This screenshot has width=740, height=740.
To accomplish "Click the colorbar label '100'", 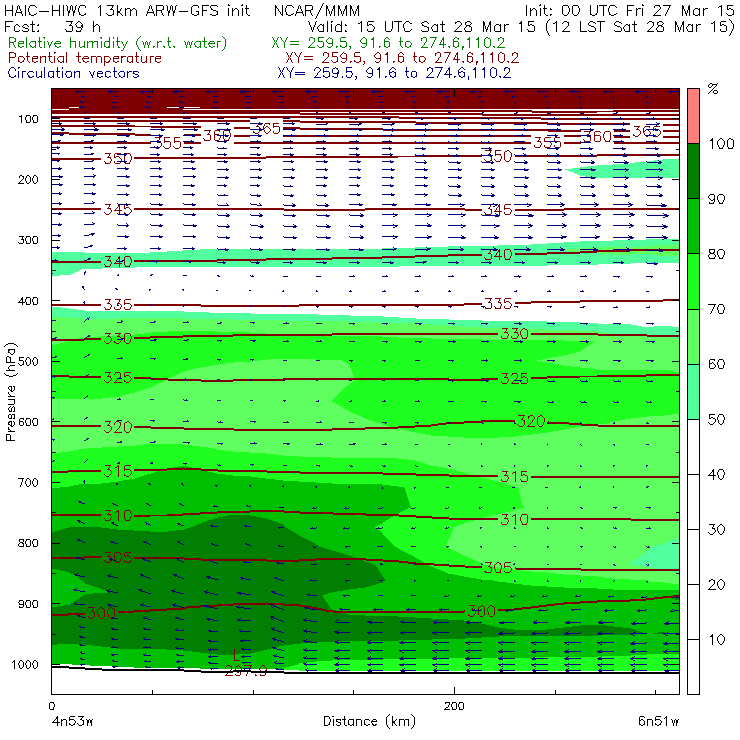I will pyautogui.click(x=722, y=143).
